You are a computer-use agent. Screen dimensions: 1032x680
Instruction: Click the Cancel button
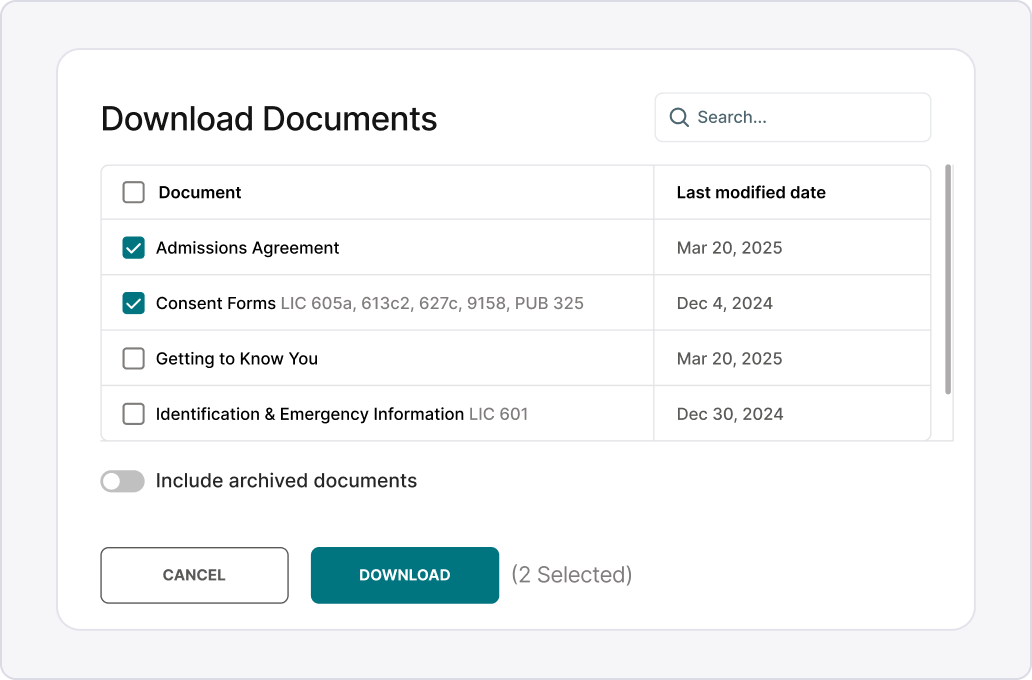pos(194,575)
